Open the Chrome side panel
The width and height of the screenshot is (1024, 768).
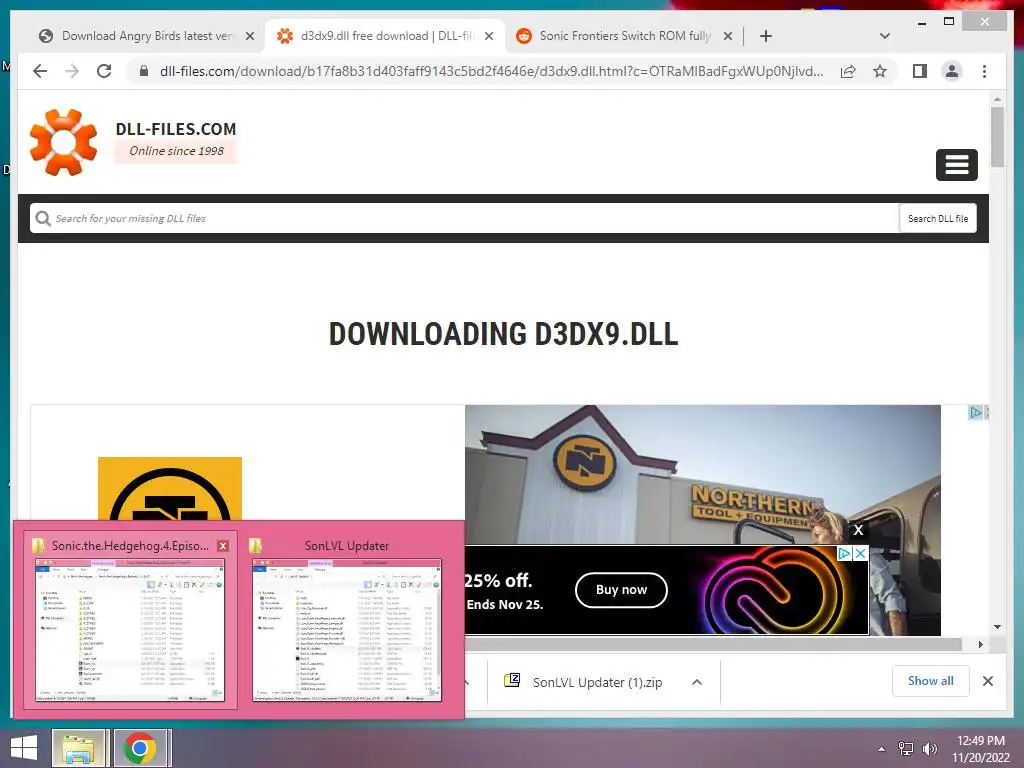pyautogui.click(x=920, y=71)
